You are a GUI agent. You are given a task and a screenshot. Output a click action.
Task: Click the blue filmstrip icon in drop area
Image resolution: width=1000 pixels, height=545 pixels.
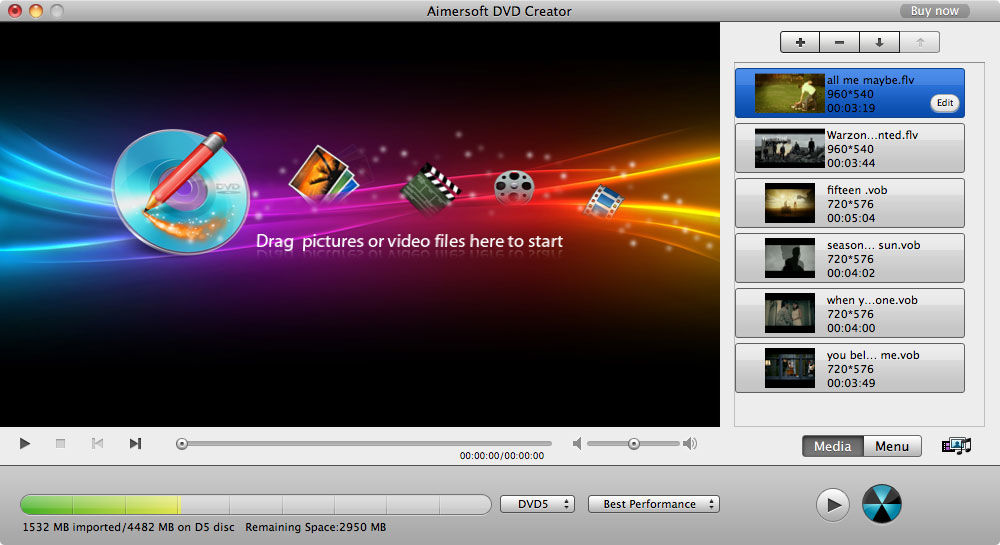point(604,201)
